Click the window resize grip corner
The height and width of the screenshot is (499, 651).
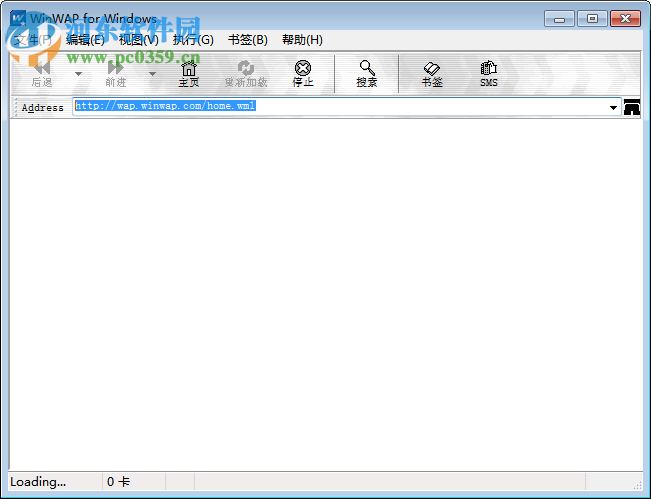click(x=637, y=484)
